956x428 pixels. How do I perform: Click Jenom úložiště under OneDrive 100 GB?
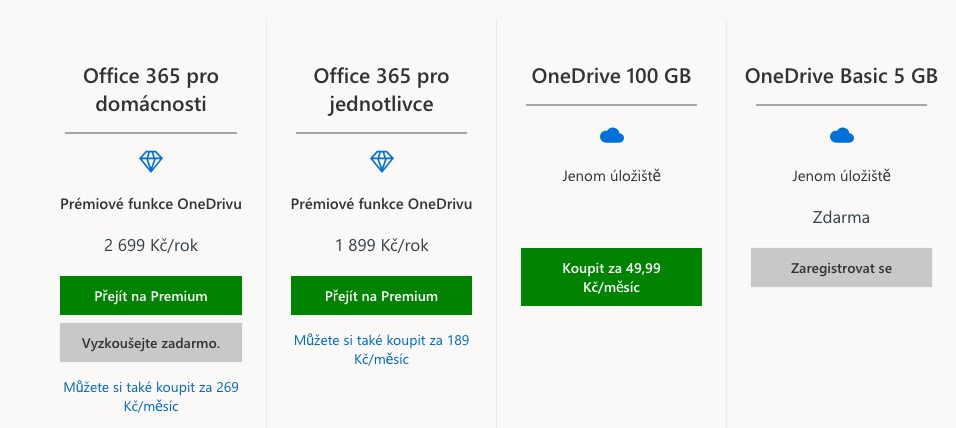click(611, 177)
